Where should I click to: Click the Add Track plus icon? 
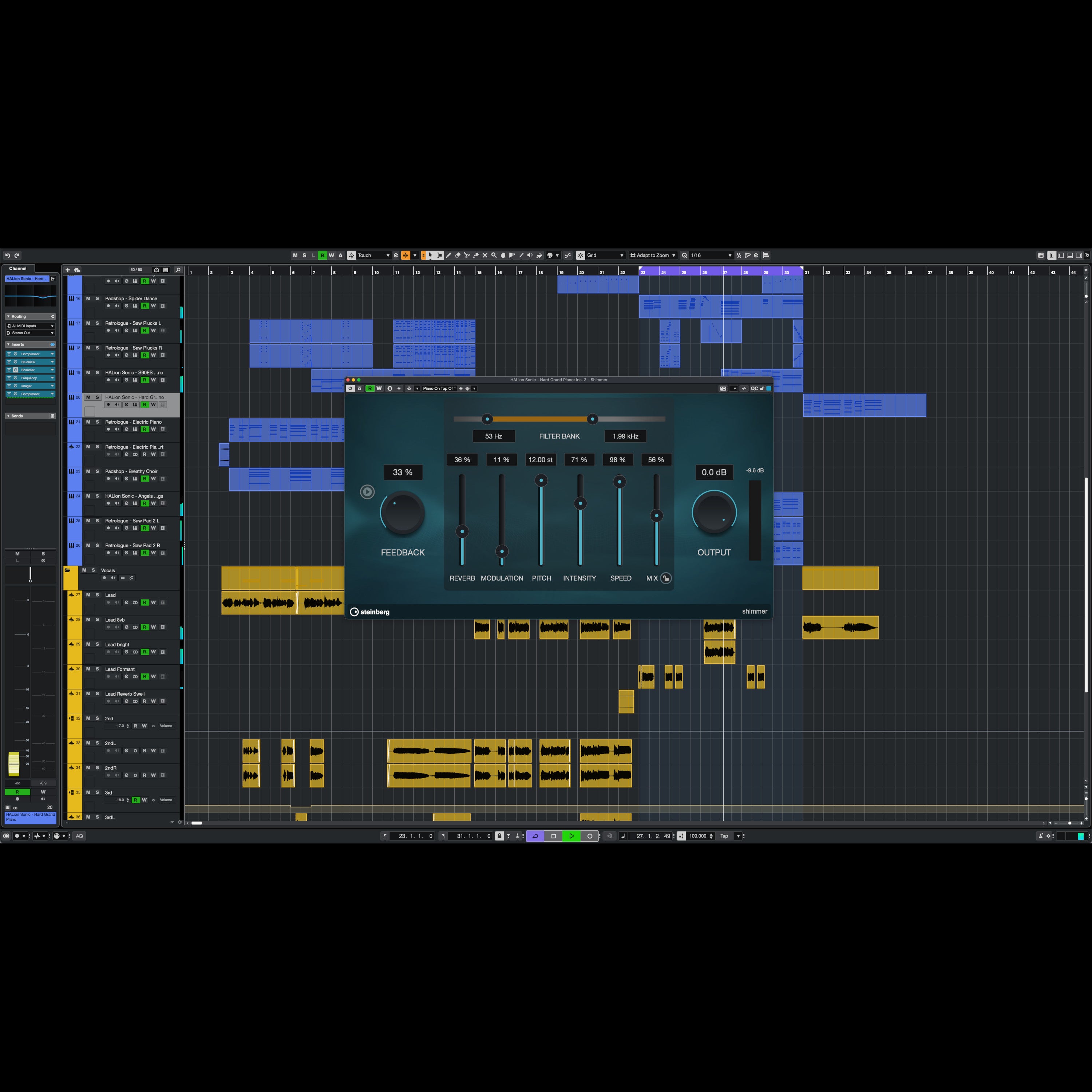click(68, 270)
